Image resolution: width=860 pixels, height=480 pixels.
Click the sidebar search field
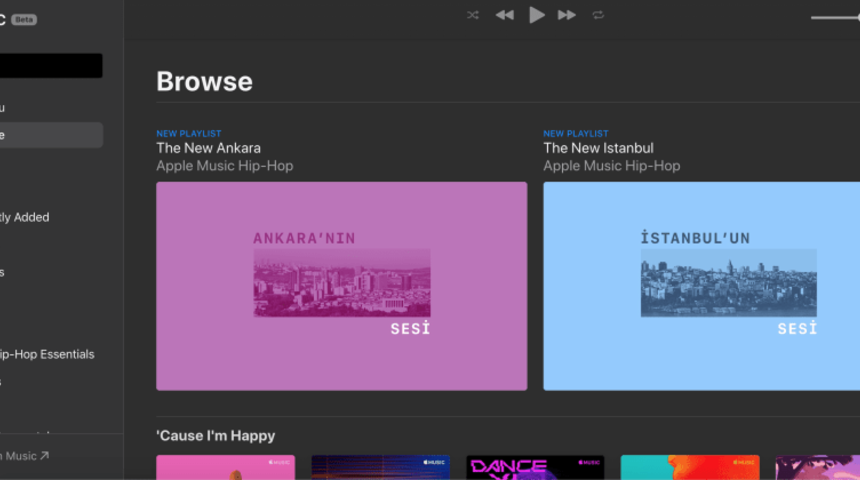51,65
